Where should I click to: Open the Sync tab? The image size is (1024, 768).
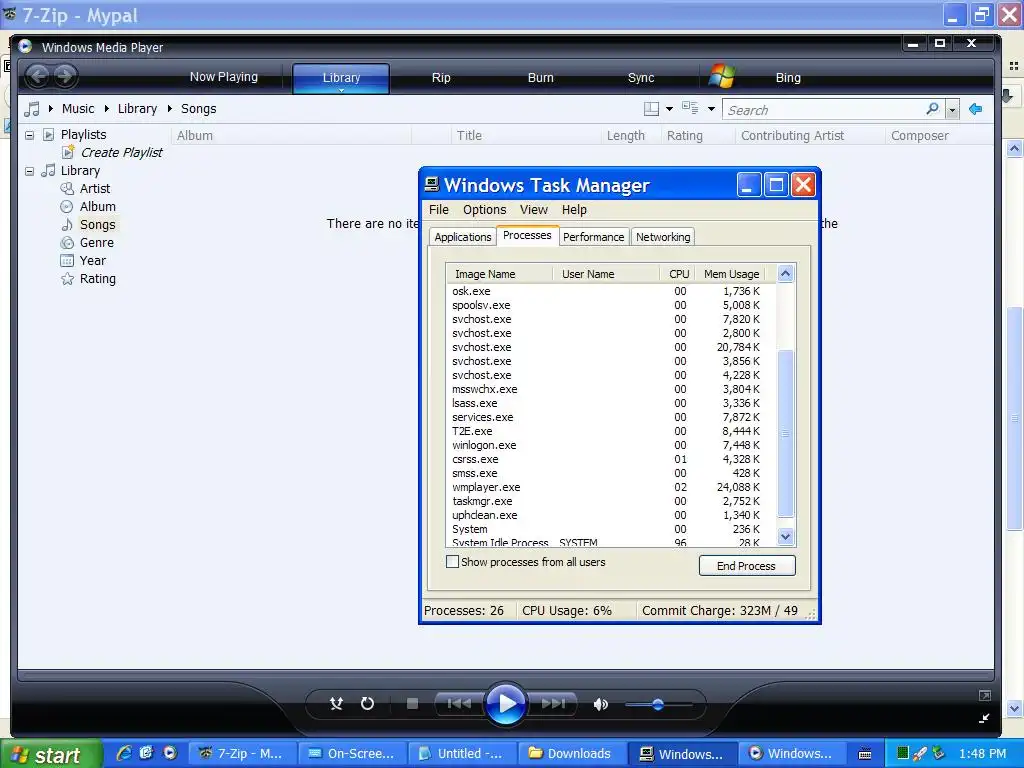point(641,78)
